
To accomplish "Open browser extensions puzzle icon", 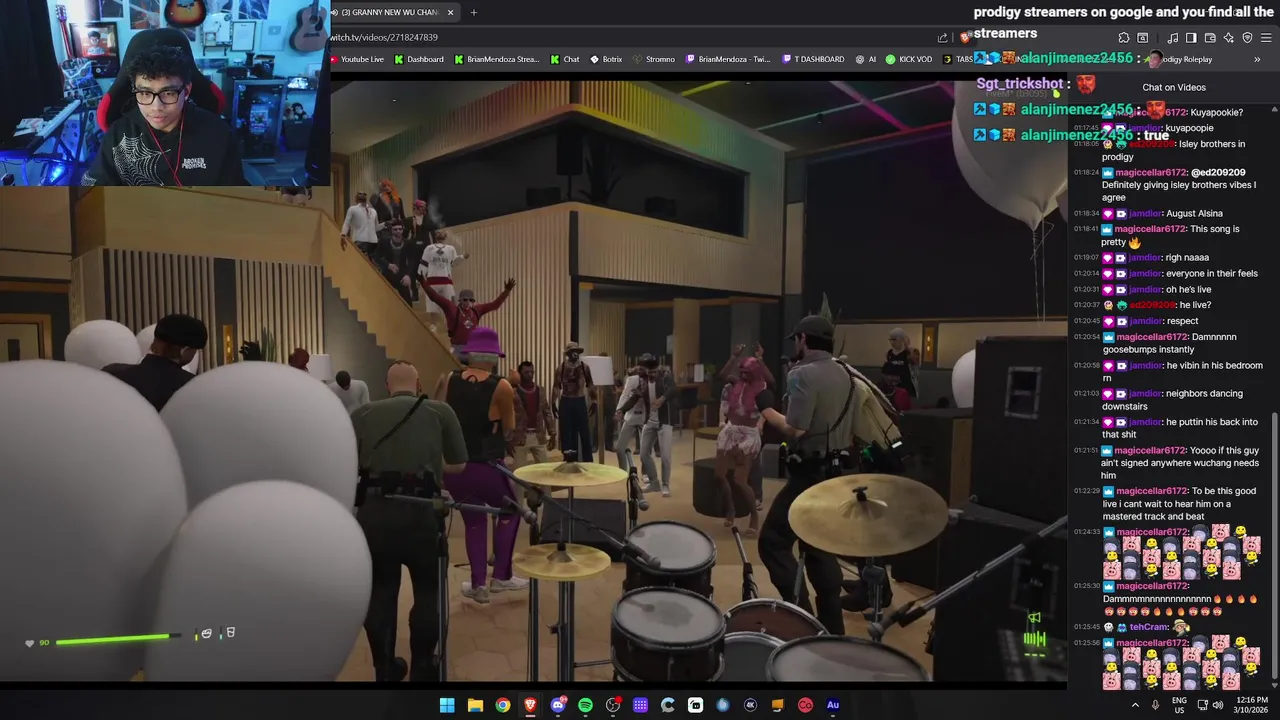I will (1124, 38).
